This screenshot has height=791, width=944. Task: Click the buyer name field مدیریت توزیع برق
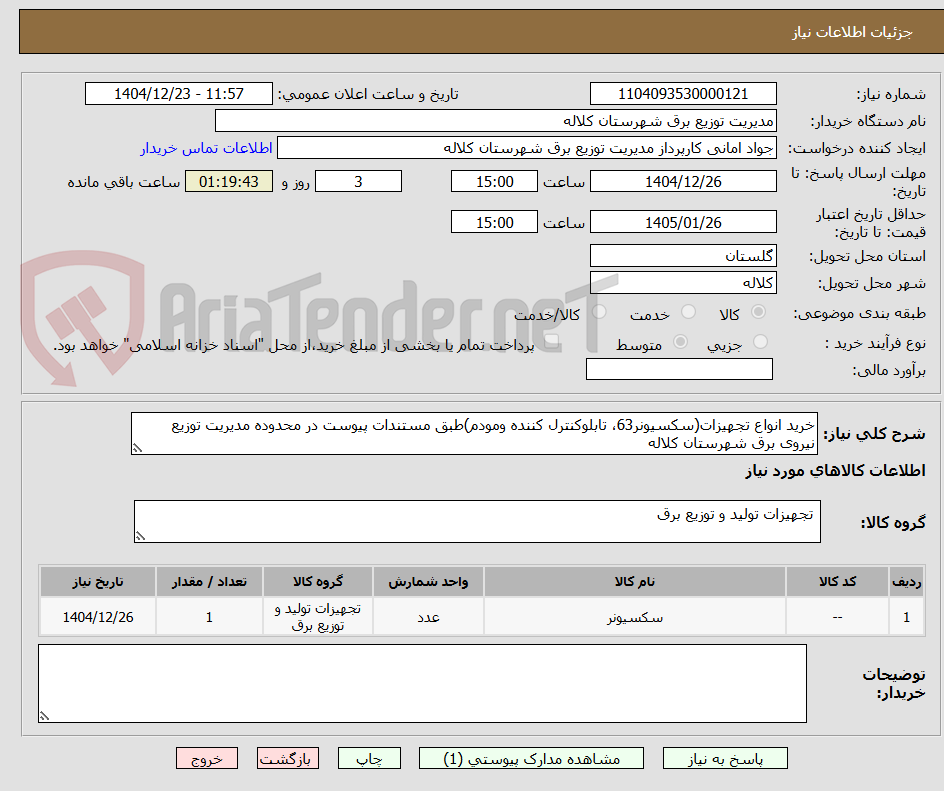coord(495,121)
